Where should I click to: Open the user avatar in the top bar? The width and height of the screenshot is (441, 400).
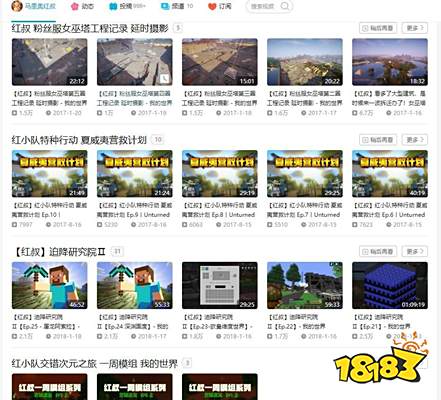coord(17,6)
